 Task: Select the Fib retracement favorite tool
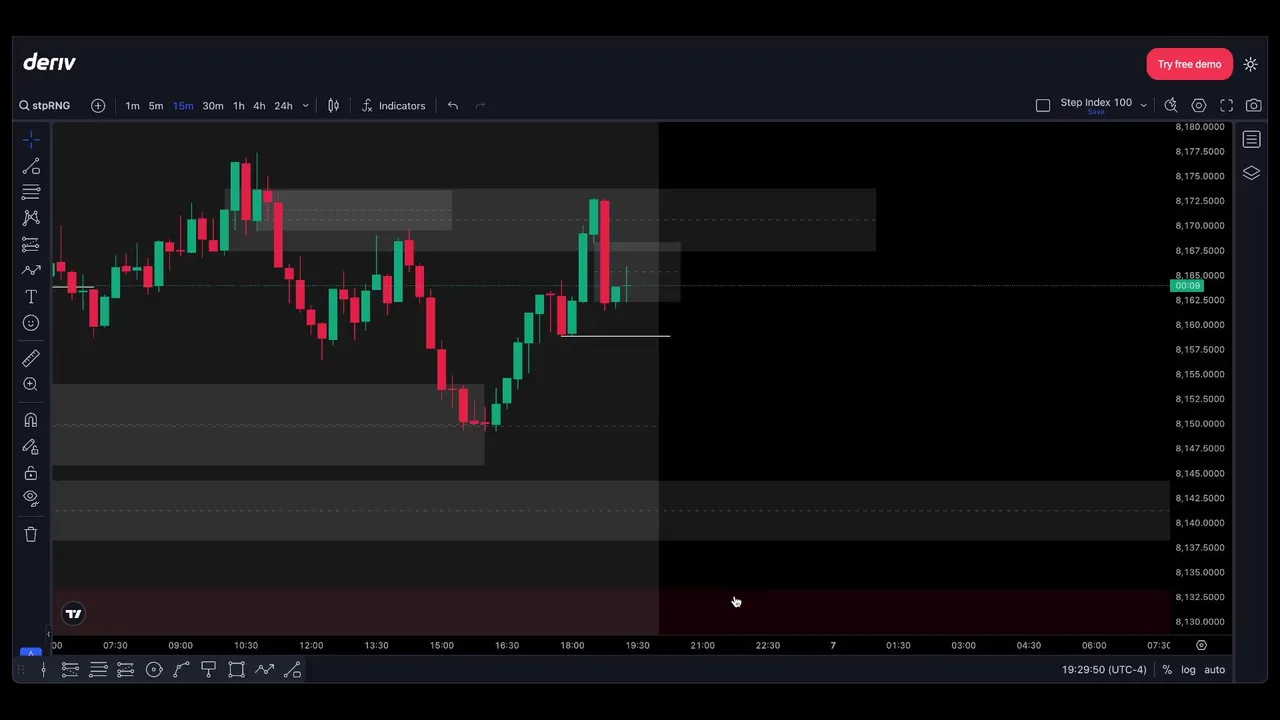click(70, 670)
